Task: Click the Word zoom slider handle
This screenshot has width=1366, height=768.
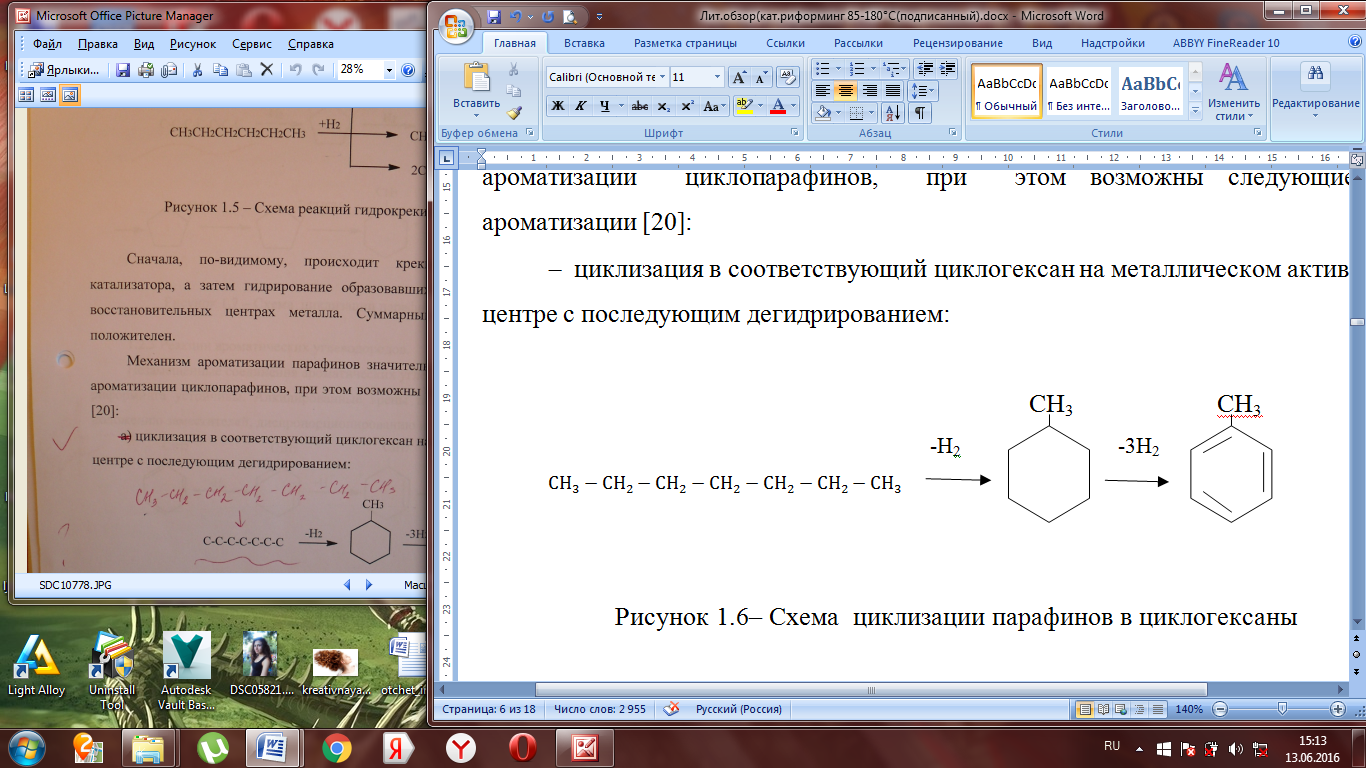Action: point(1282,708)
